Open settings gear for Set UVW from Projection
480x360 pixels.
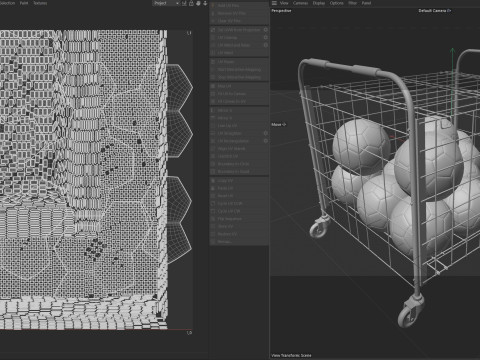click(266, 30)
